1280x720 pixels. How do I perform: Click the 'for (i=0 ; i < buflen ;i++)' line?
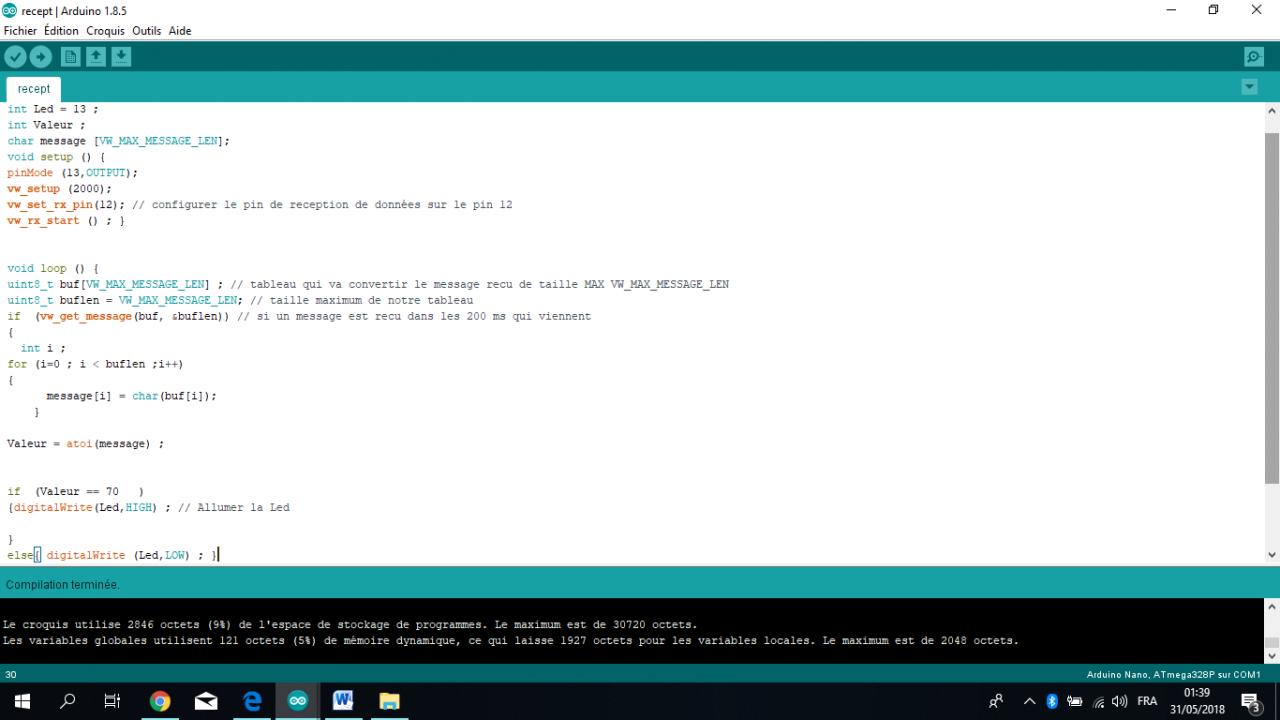click(x=95, y=364)
